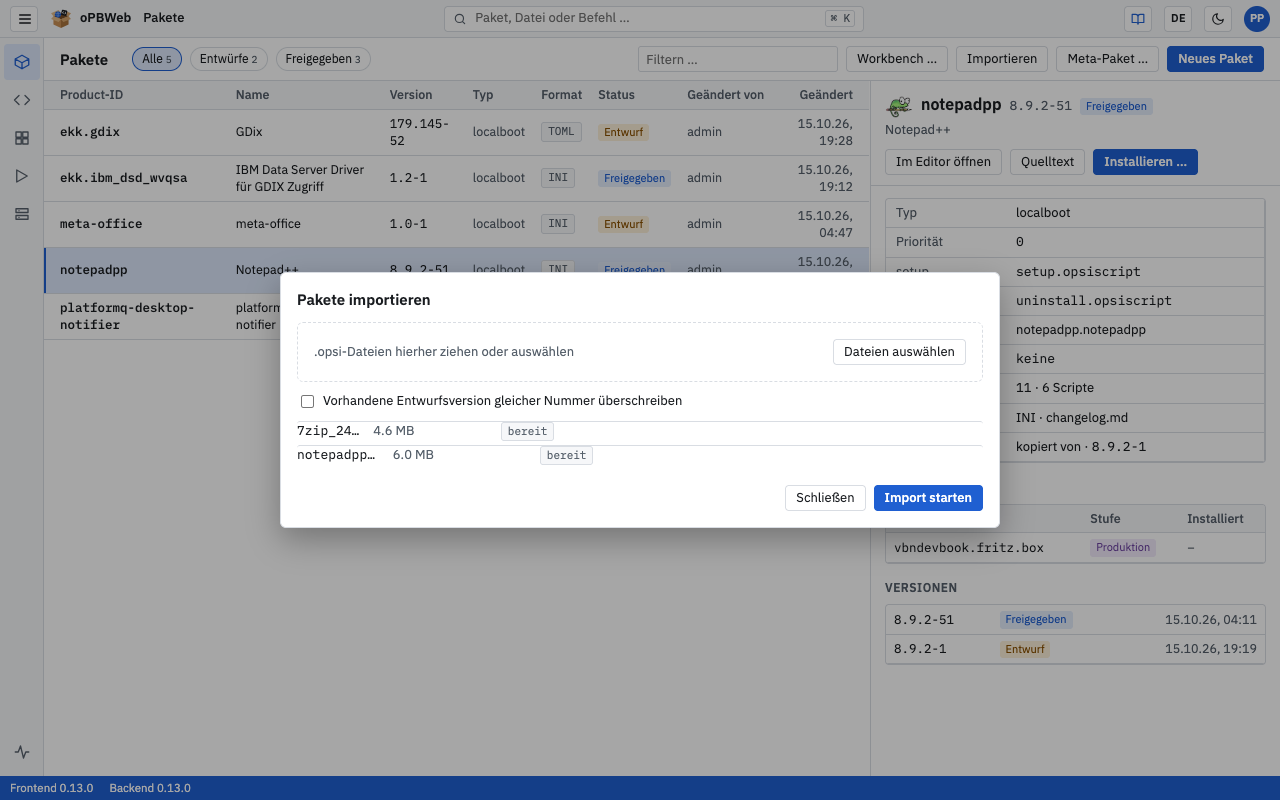1280x800 pixels.
Task: Click the Installieren button
Action: point(1145,162)
